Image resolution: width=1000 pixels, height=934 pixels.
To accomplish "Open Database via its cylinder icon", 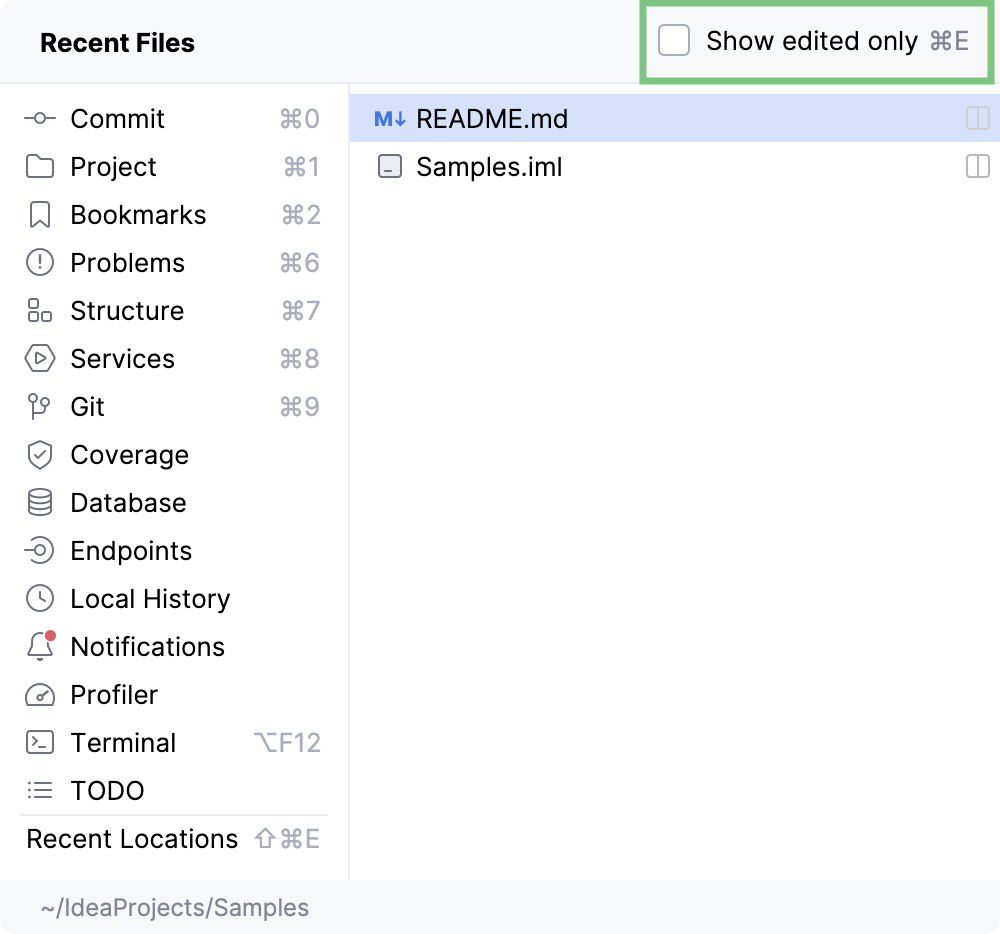I will point(40,503).
